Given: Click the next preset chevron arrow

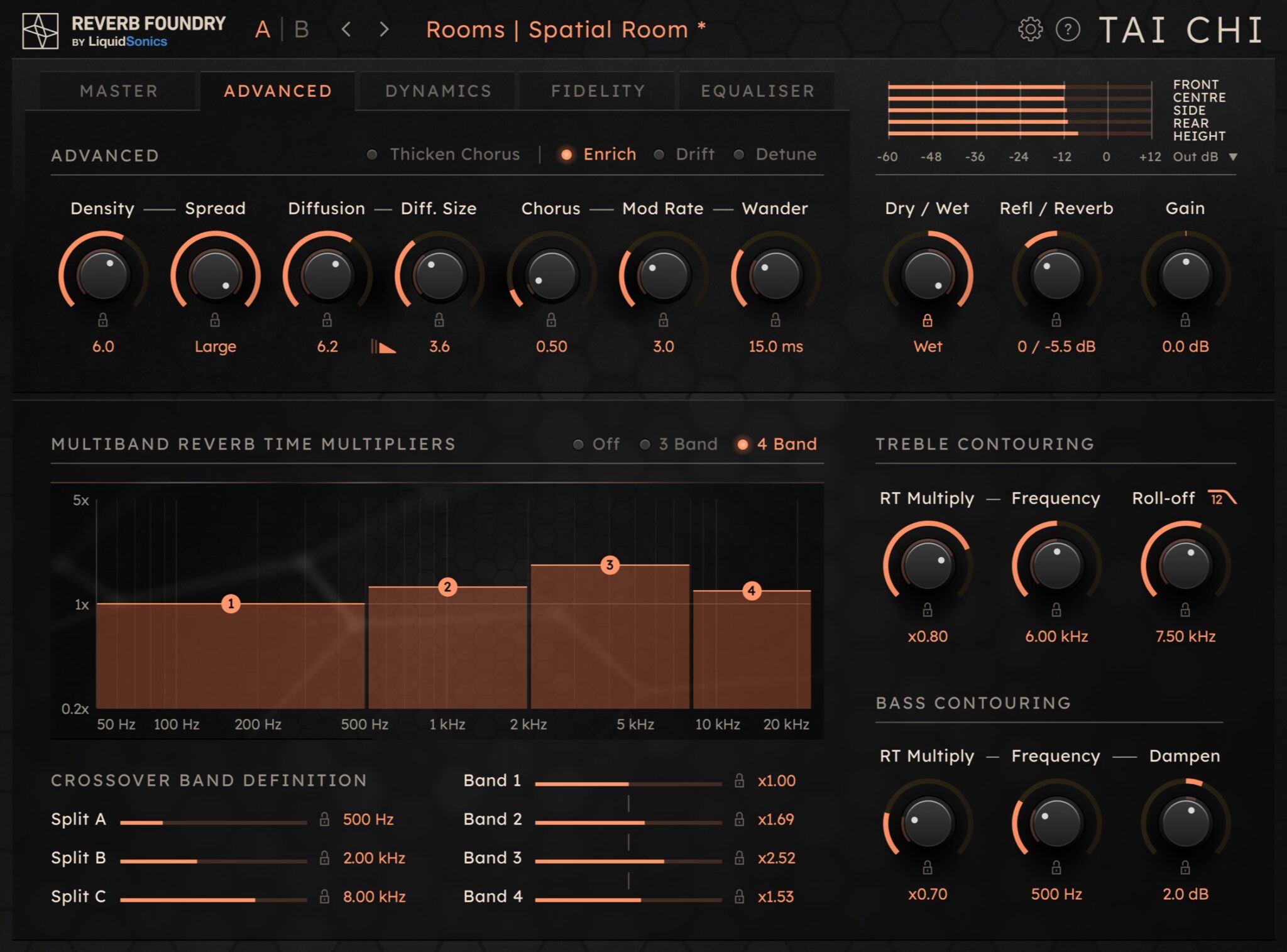Looking at the screenshot, I should point(384,28).
